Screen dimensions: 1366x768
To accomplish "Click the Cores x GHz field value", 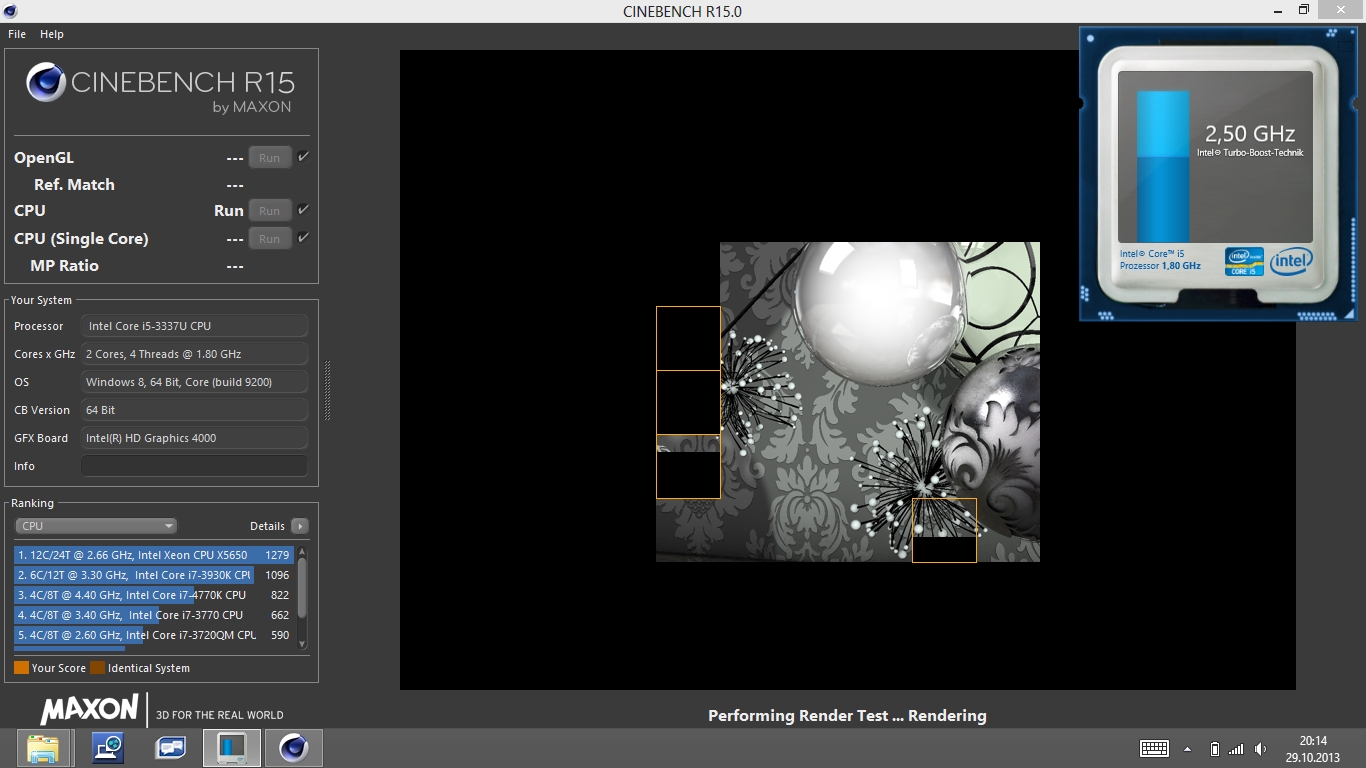I will click(194, 354).
